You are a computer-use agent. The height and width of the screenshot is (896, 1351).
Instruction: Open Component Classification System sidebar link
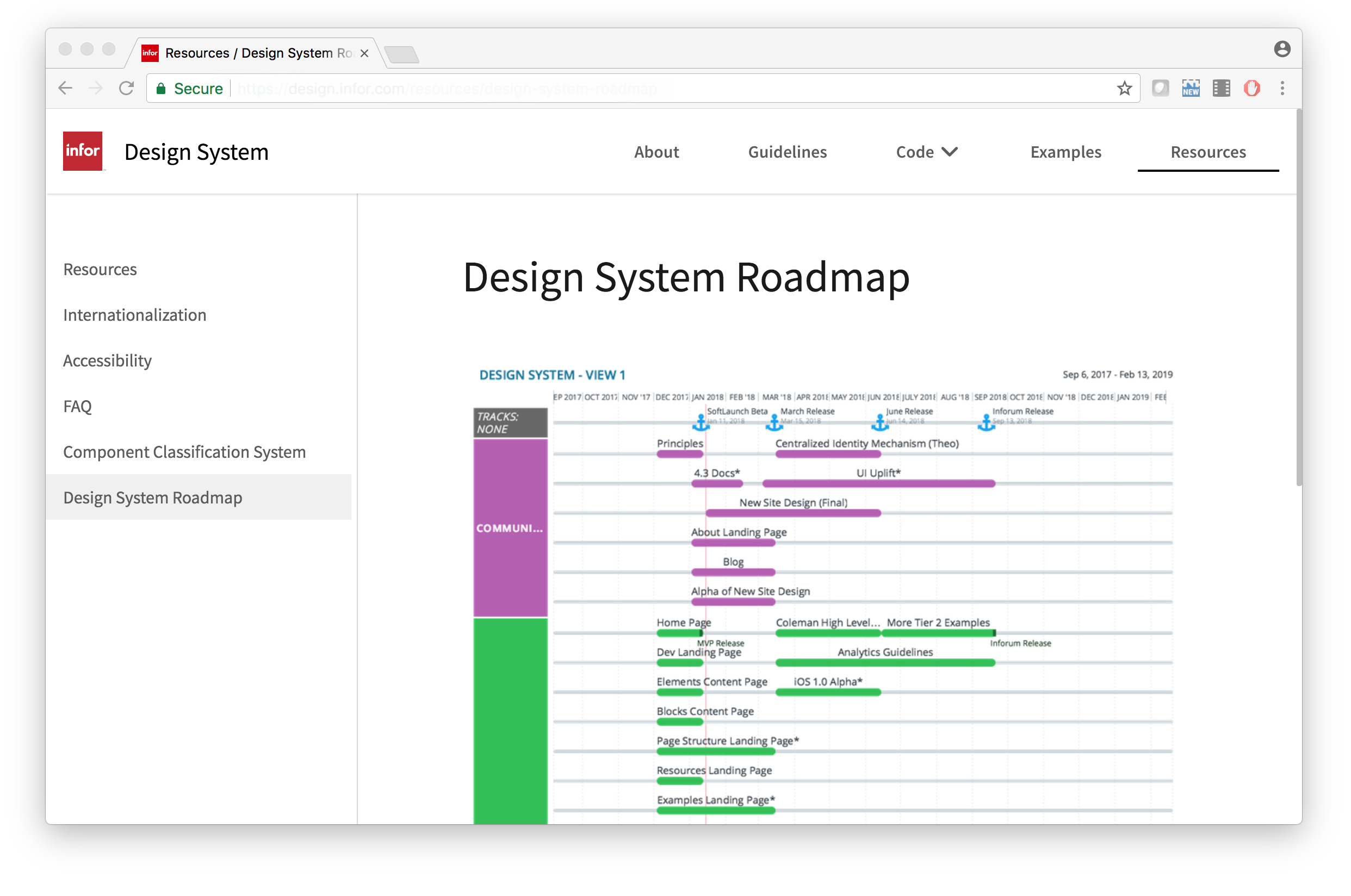[184, 452]
